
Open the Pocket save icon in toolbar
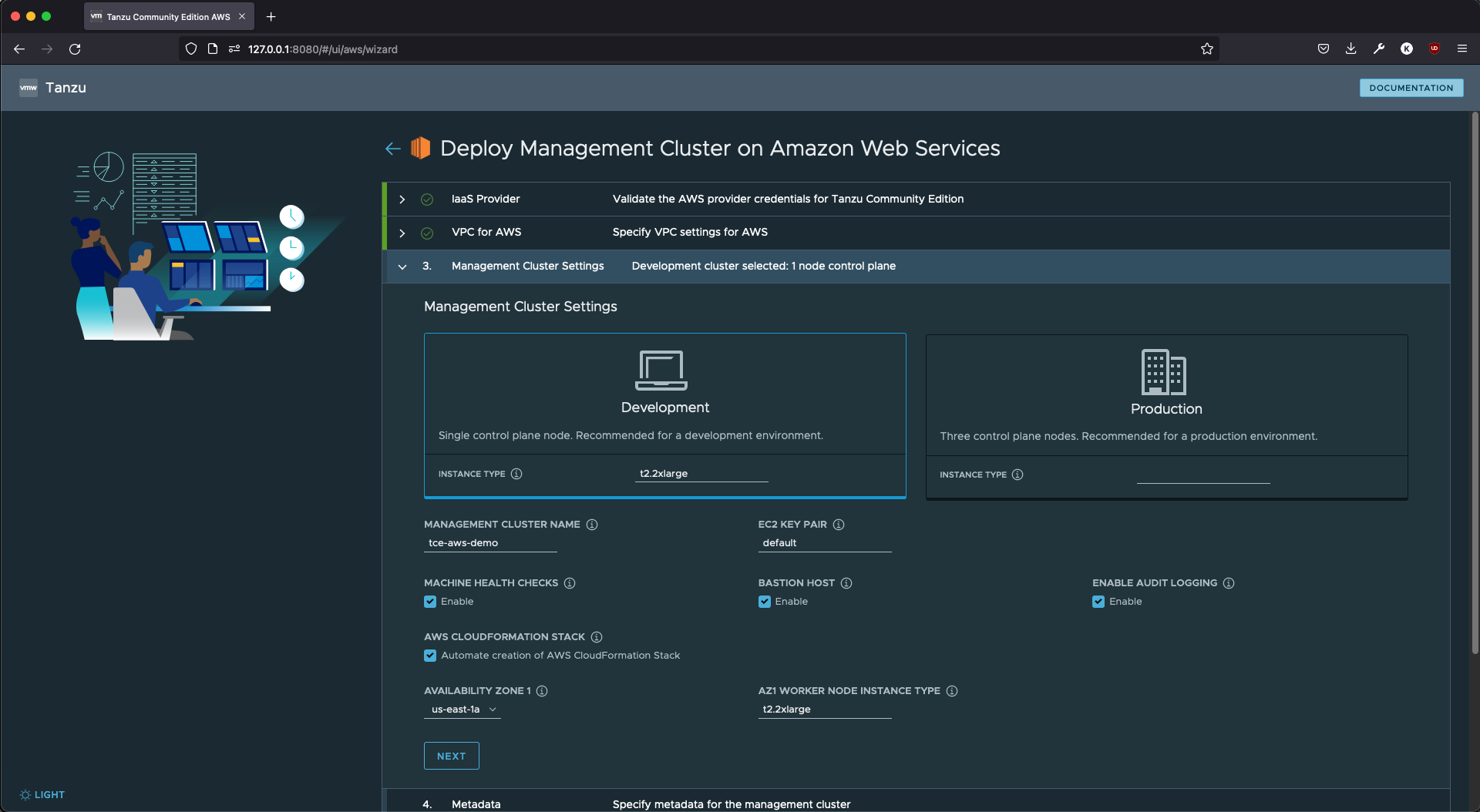(1324, 49)
